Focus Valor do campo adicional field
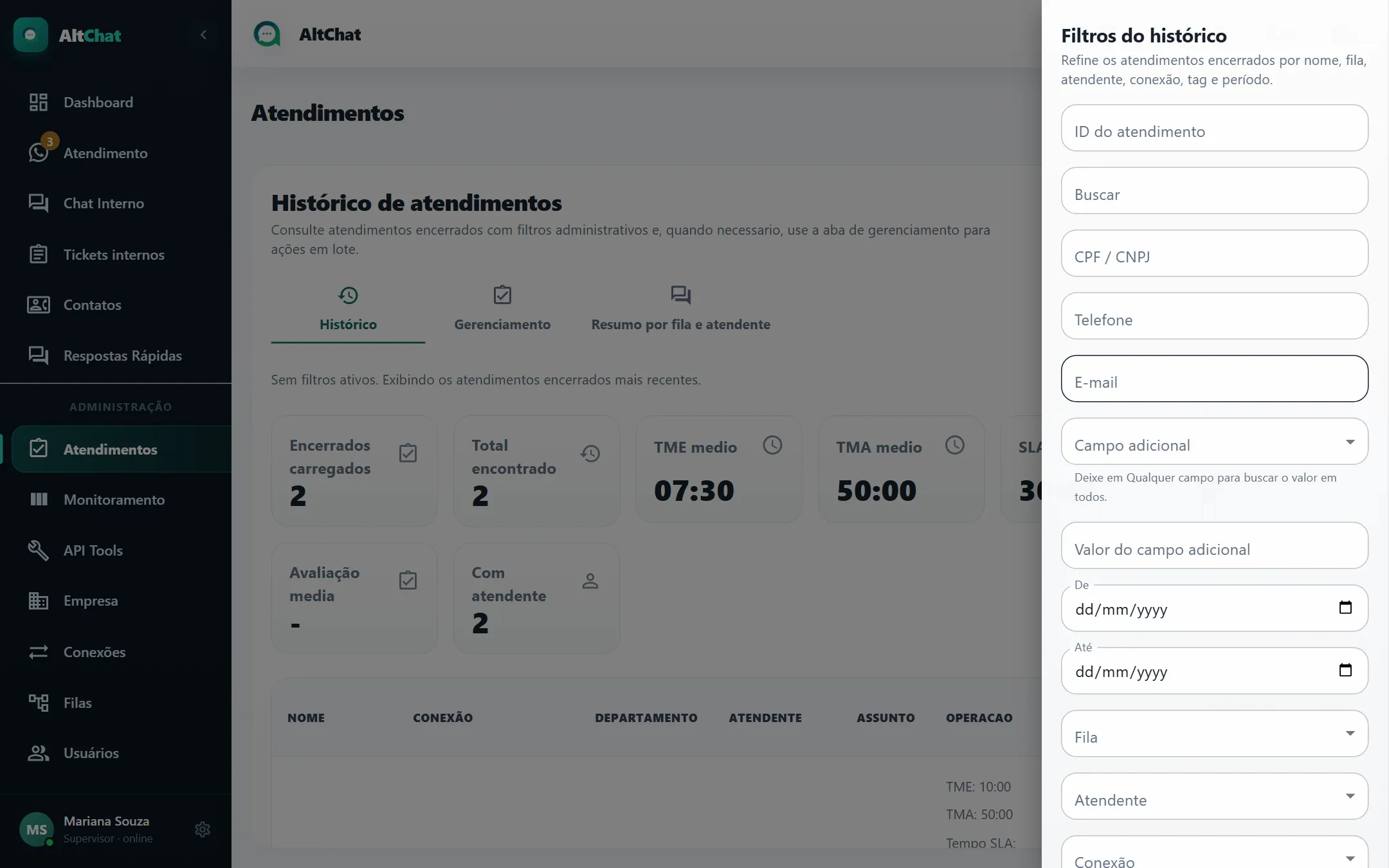1389x868 pixels. tap(1214, 545)
